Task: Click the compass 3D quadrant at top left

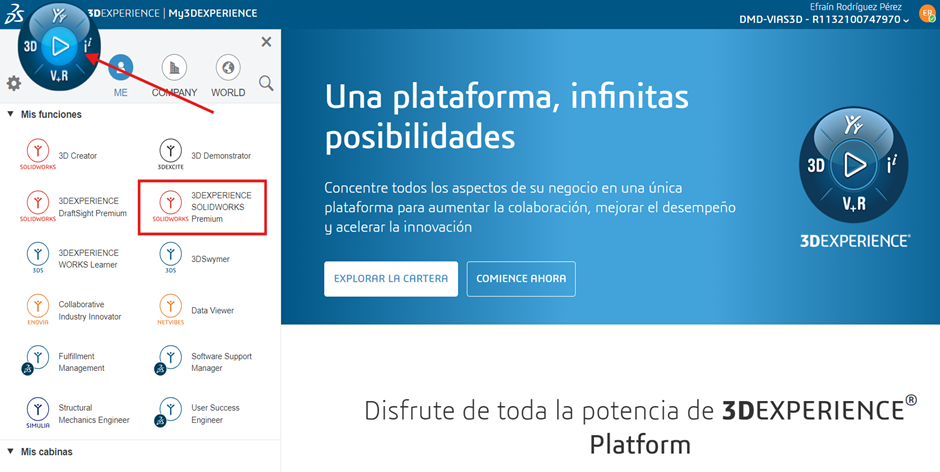Action: point(30,46)
